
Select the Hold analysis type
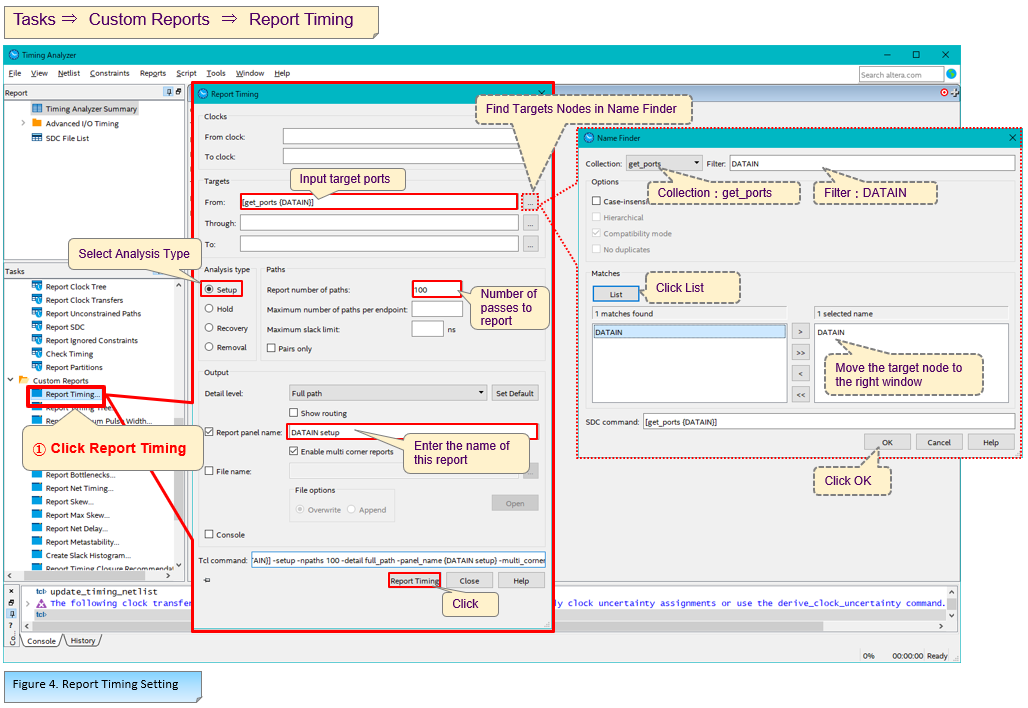click(209, 309)
